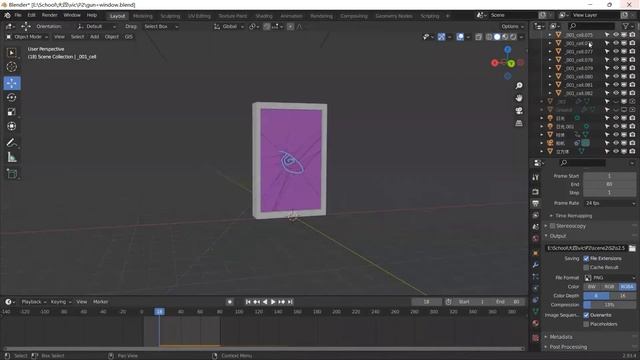The image size is (640, 360).
Task: Toggle camera view icon in viewport
Action: point(519,111)
